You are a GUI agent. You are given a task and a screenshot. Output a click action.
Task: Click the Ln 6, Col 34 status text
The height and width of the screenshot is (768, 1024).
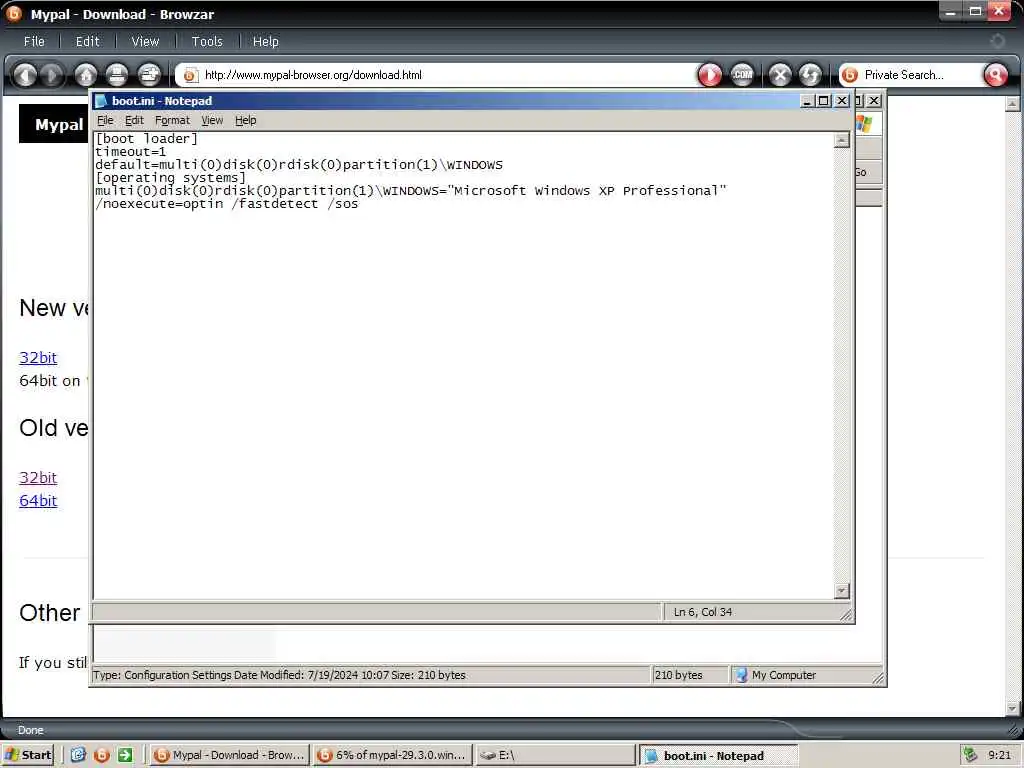(x=703, y=612)
